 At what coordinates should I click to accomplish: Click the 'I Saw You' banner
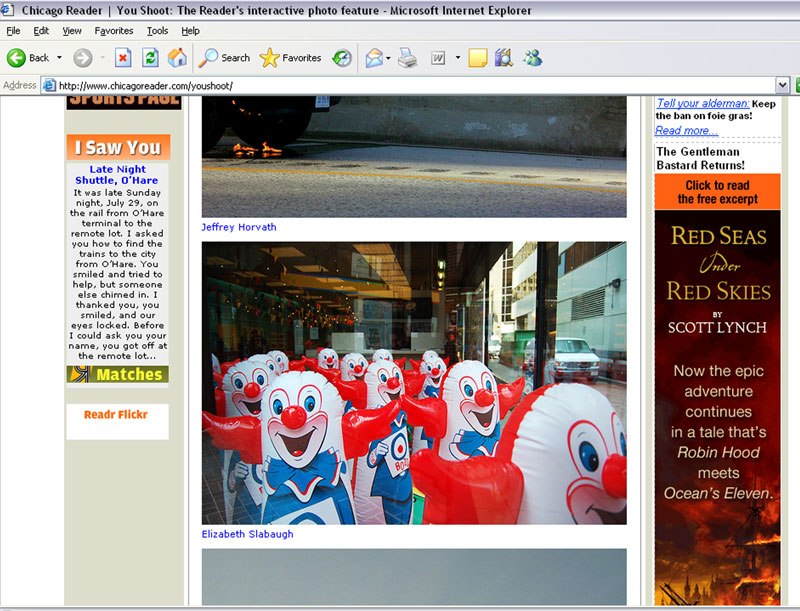pos(118,147)
